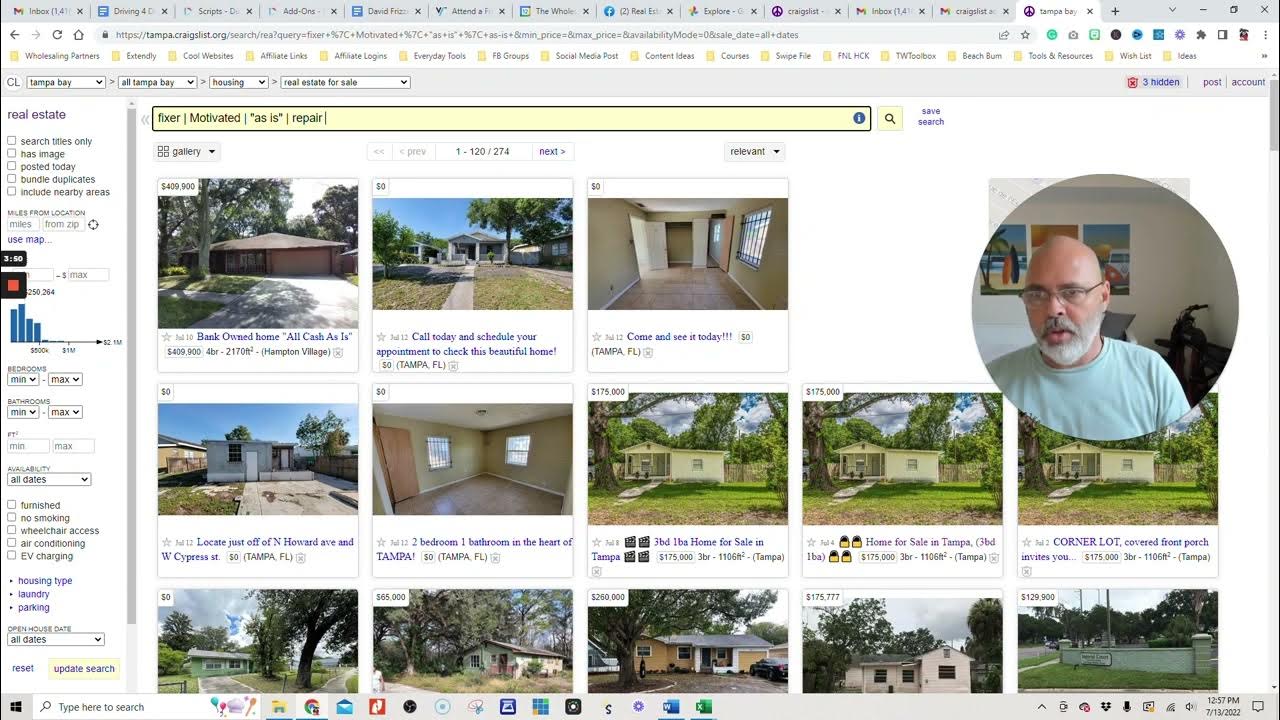Collapse the sidebar with double chevron

click(x=145, y=119)
